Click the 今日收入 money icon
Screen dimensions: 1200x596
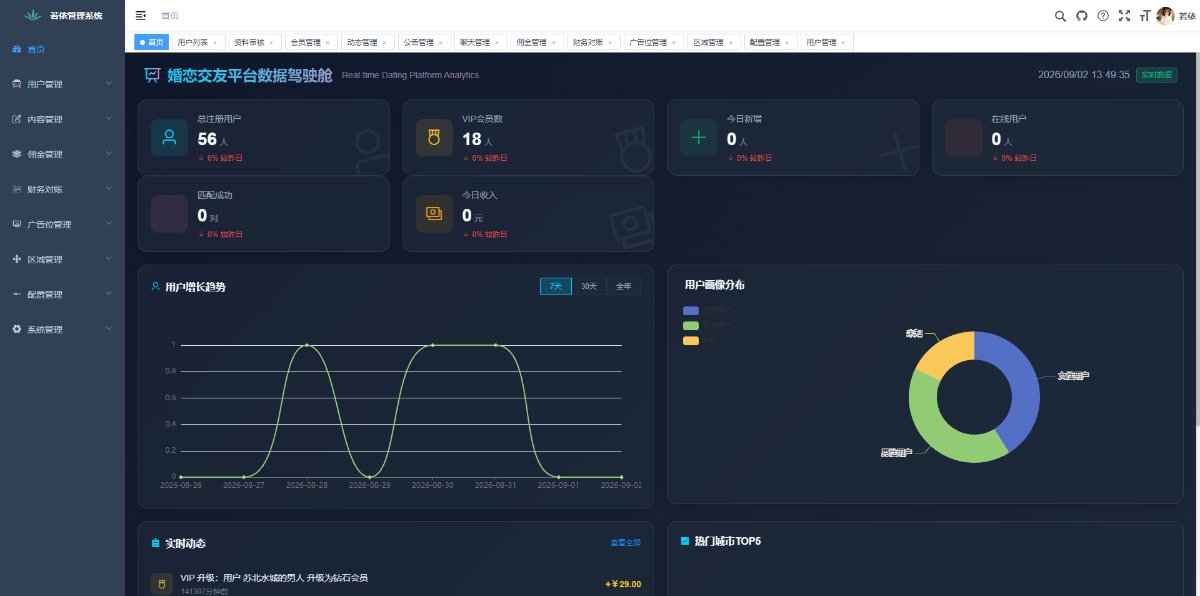[x=434, y=214]
